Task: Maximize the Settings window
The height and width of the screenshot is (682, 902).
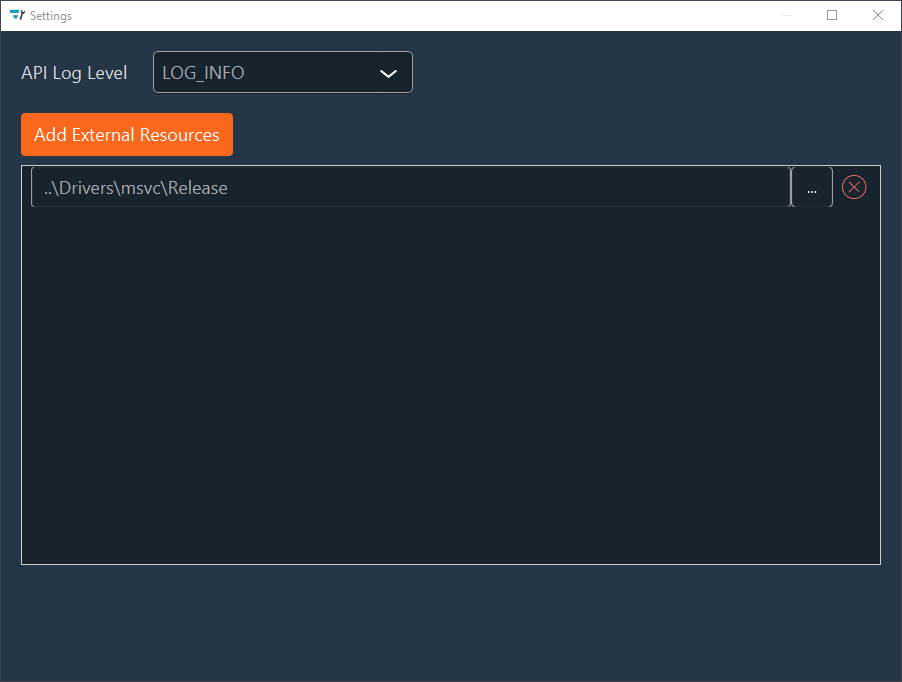Action: pyautogui.click(x=832, y=15)
